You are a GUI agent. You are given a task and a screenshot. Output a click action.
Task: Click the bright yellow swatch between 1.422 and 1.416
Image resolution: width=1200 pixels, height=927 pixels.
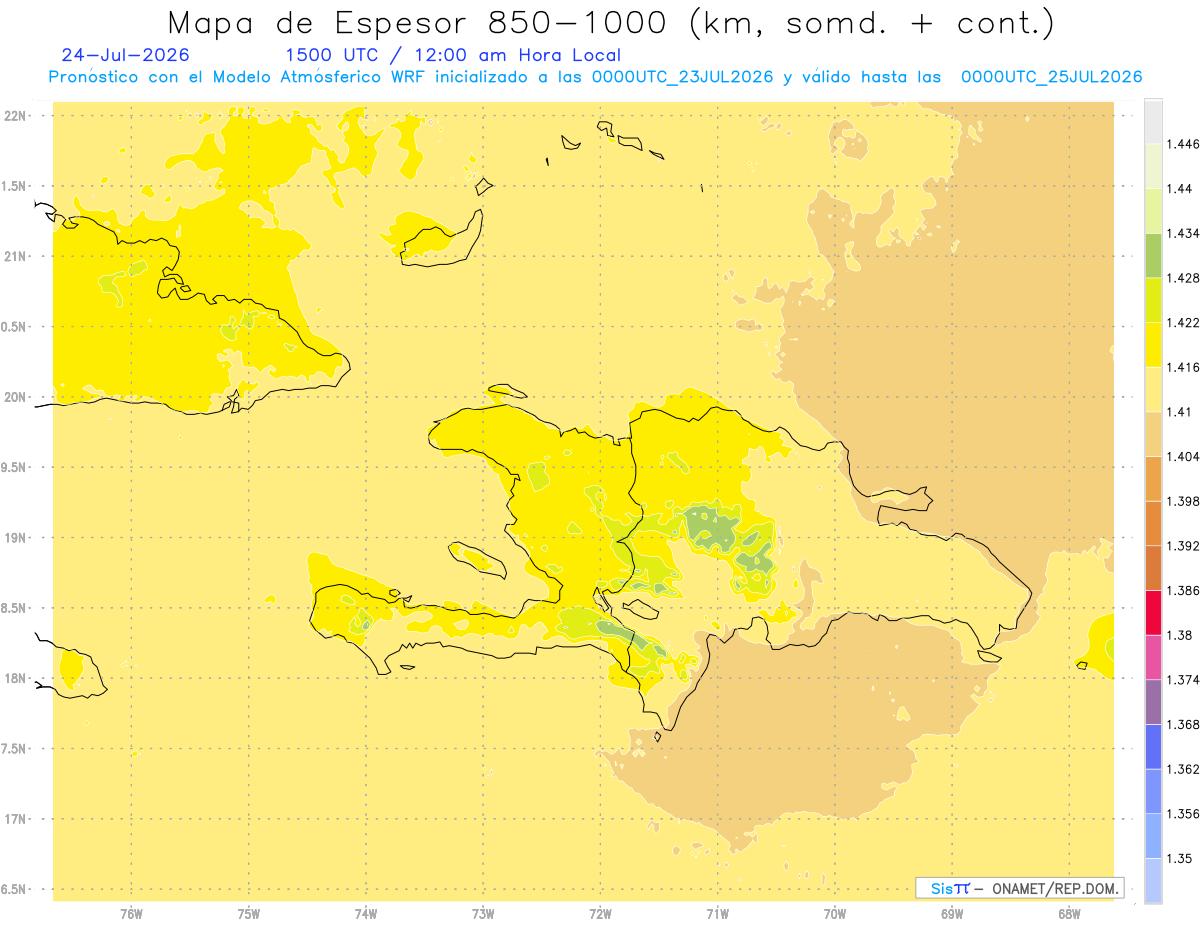click(1153, 345)
